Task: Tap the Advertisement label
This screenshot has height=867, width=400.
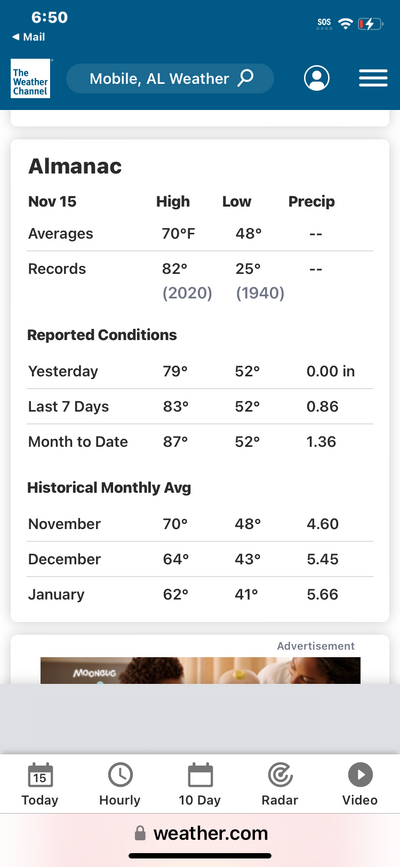Action: [316, 646]
